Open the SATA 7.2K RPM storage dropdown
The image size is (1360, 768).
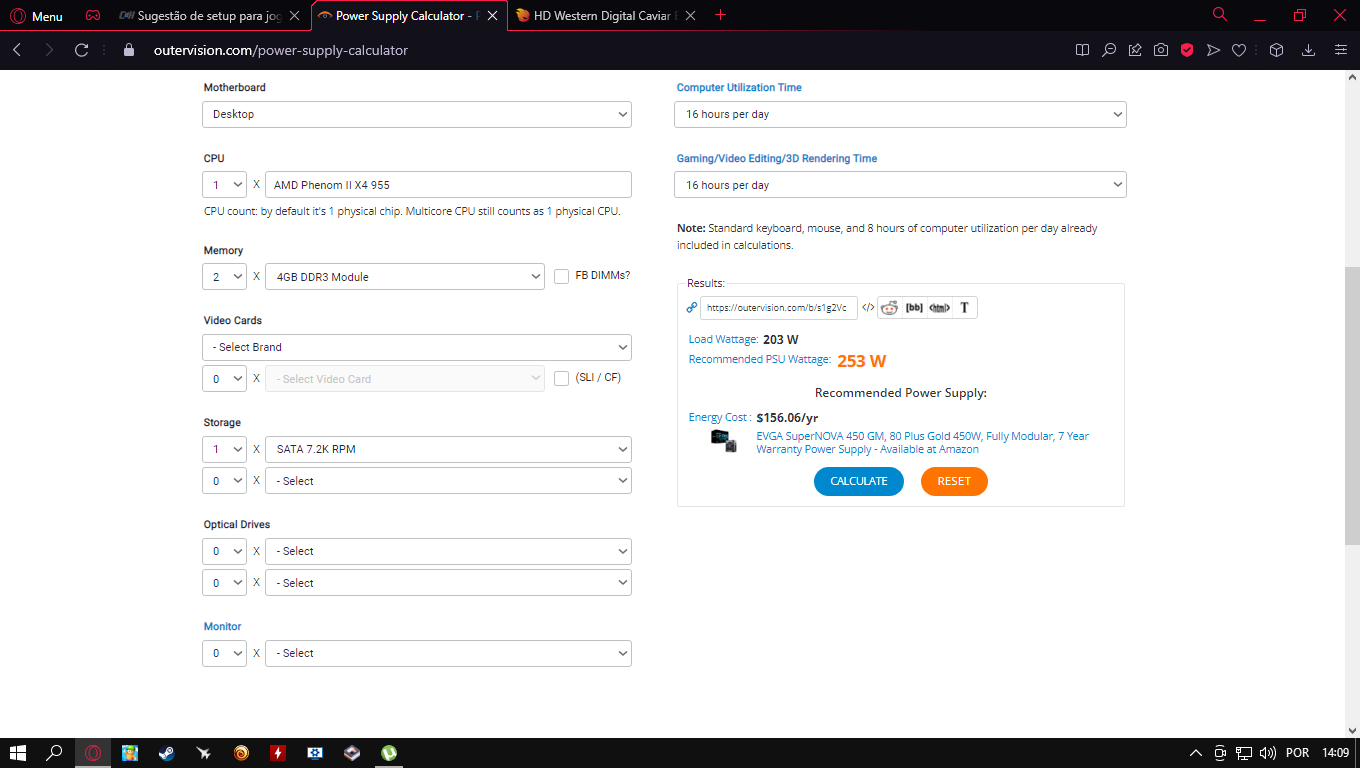point(448,449)
